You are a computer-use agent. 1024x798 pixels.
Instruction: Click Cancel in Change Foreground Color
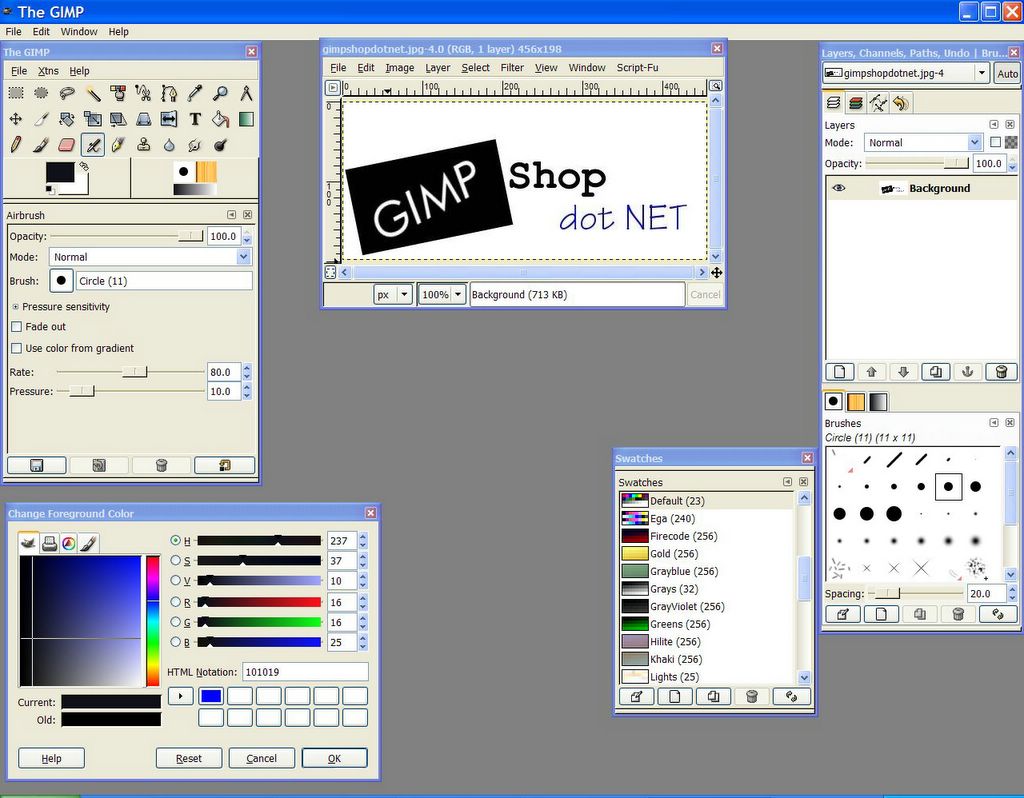261,758
